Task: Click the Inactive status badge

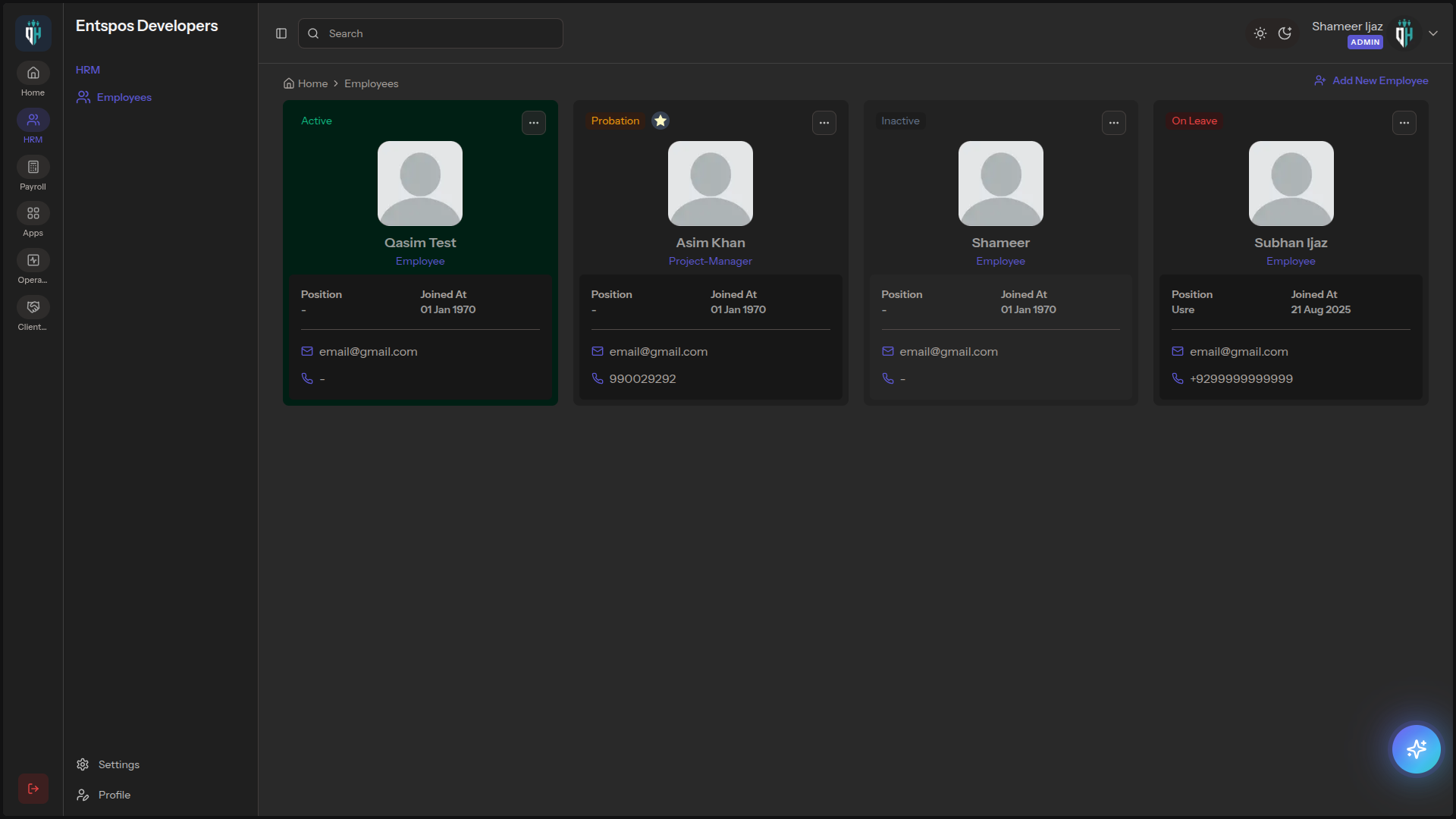Action: [900, 121]
